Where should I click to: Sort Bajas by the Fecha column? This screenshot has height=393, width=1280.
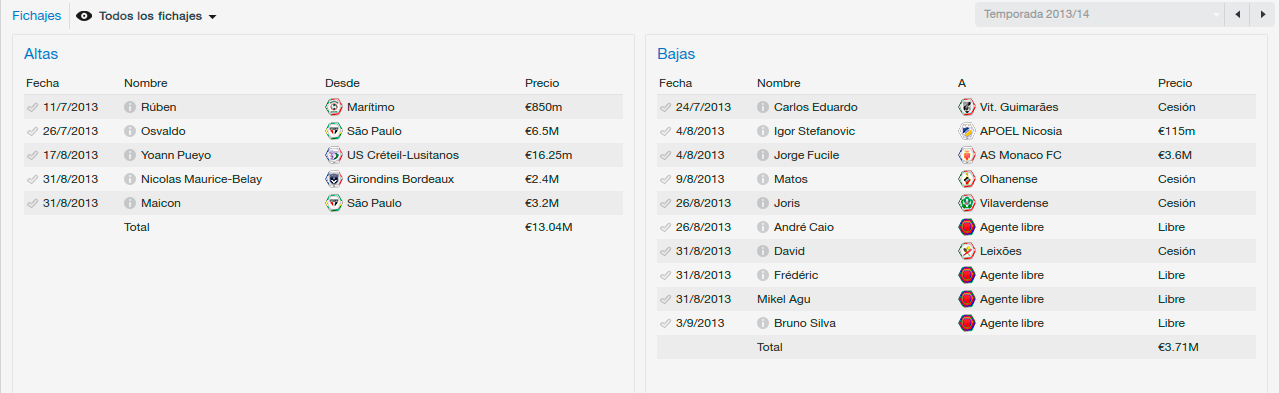676,83
